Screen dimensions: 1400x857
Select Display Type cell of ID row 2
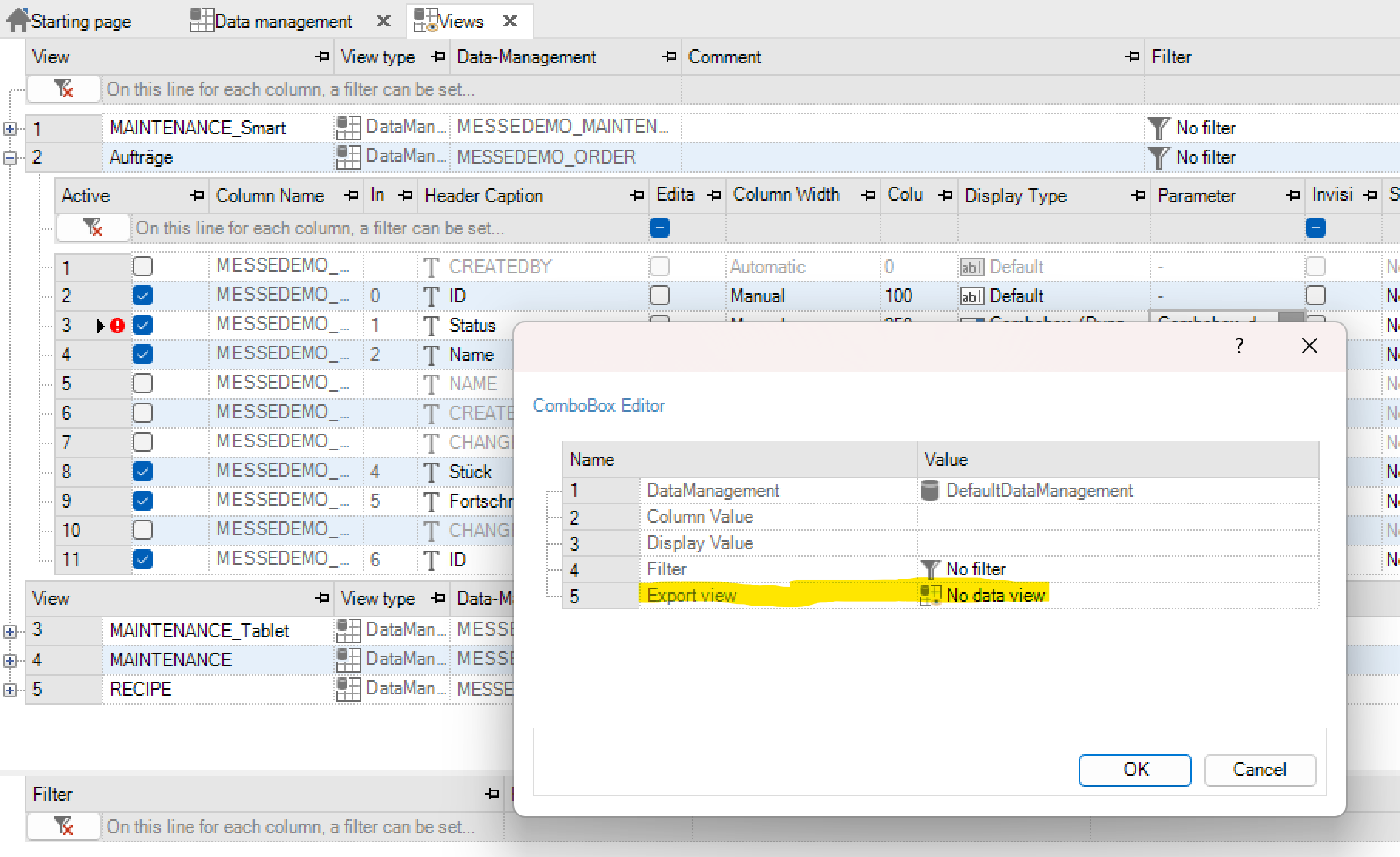(1053, 296)
